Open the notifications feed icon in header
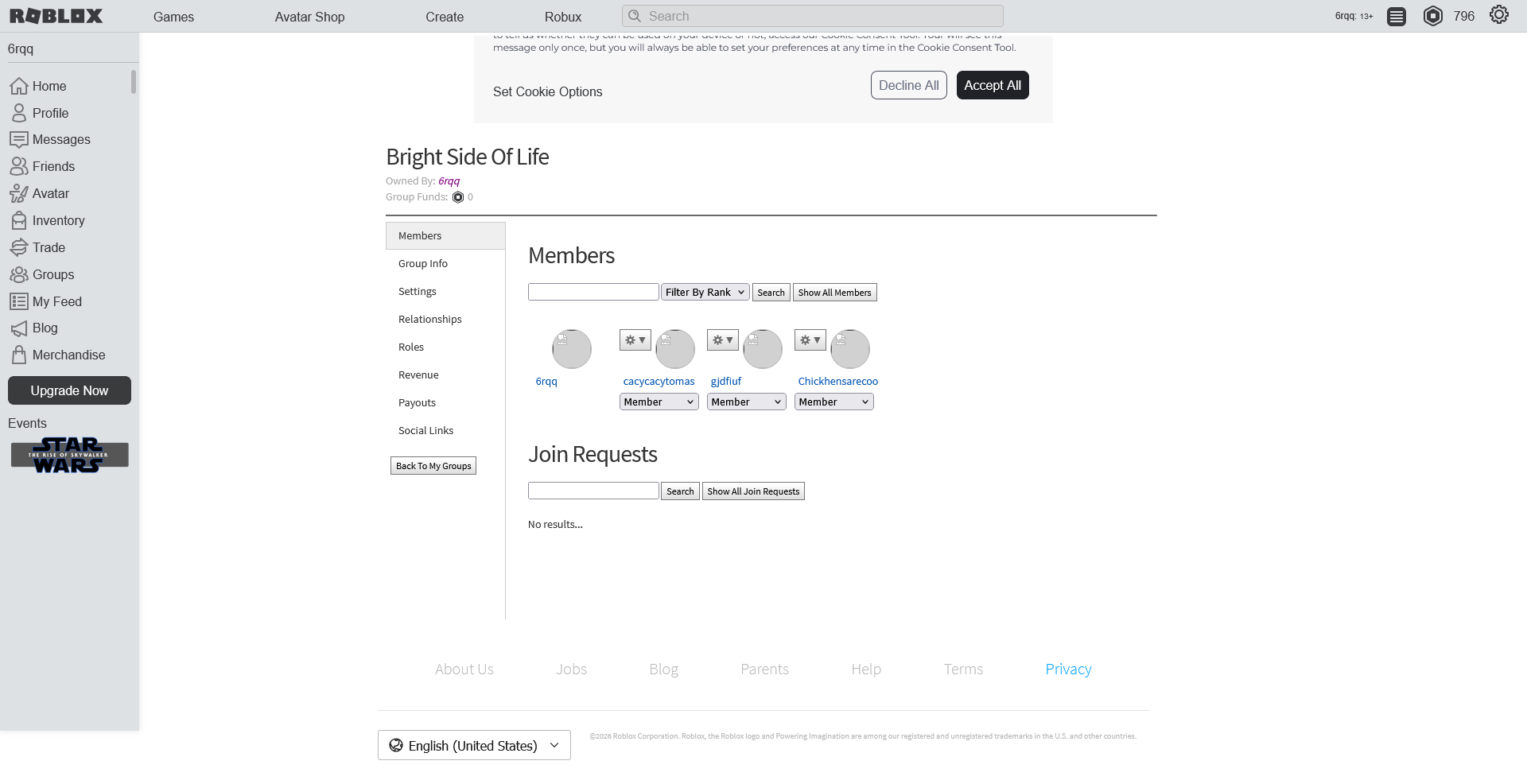The height and width of the screenshot is (784, 1527). [x=1396, y=17]
